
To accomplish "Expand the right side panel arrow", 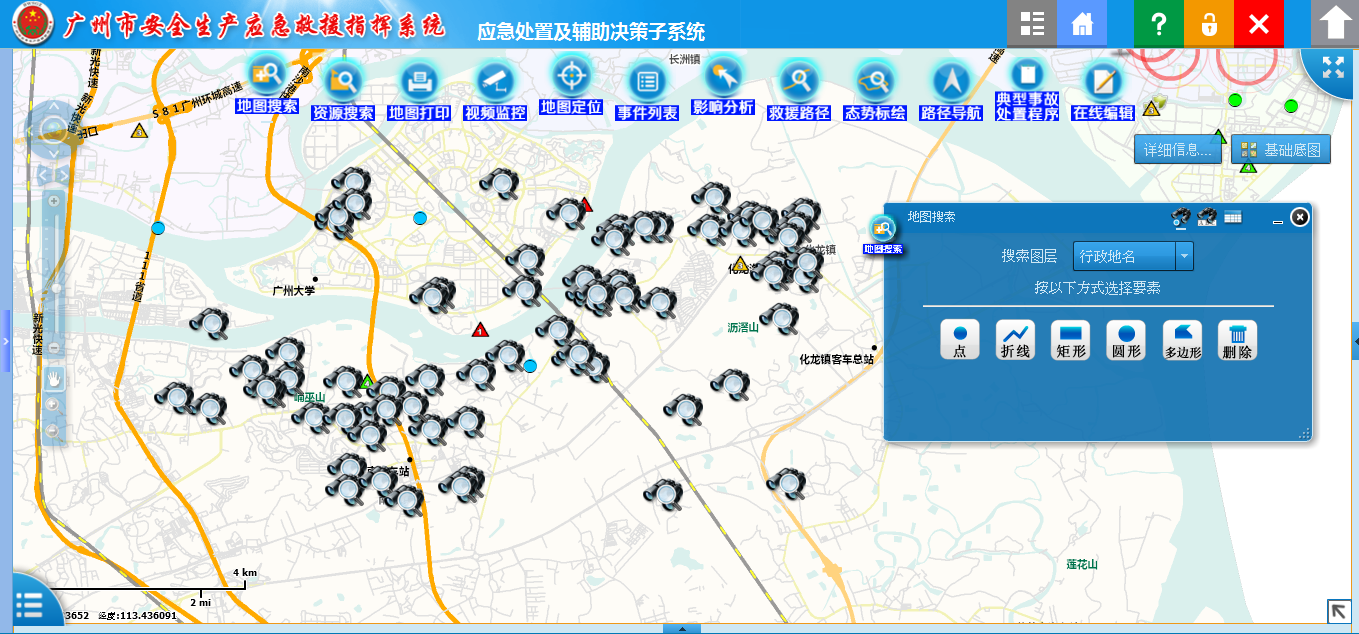I will click(x=1355, y=341).
